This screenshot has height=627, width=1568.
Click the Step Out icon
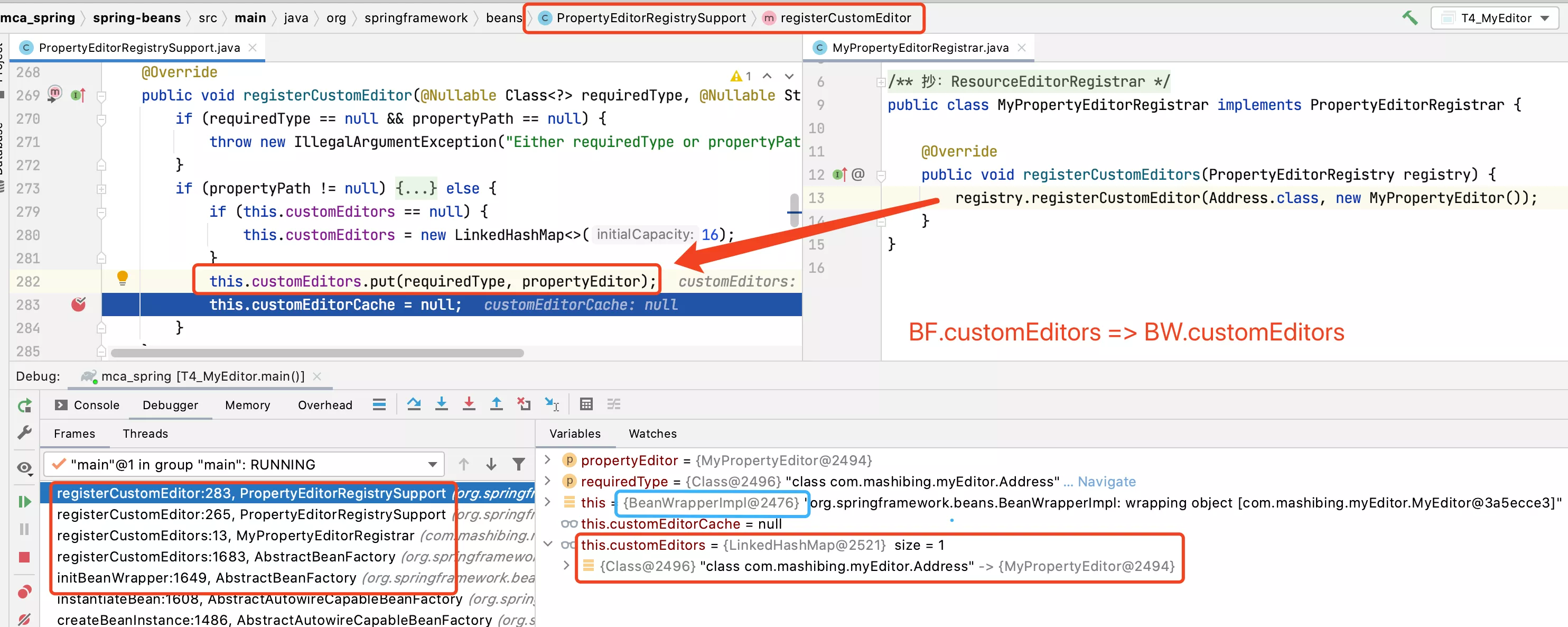pyautogui.click(x=497, y=404)
